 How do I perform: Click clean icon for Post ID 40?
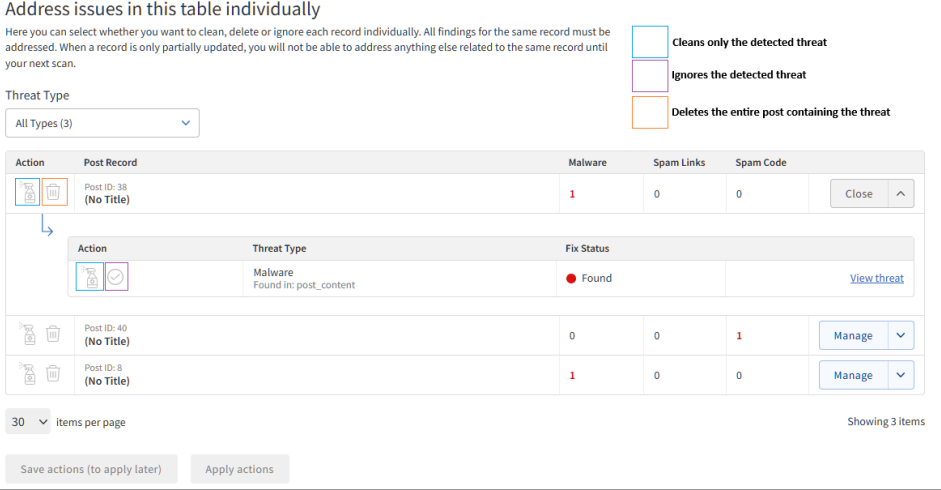[28, 335]
